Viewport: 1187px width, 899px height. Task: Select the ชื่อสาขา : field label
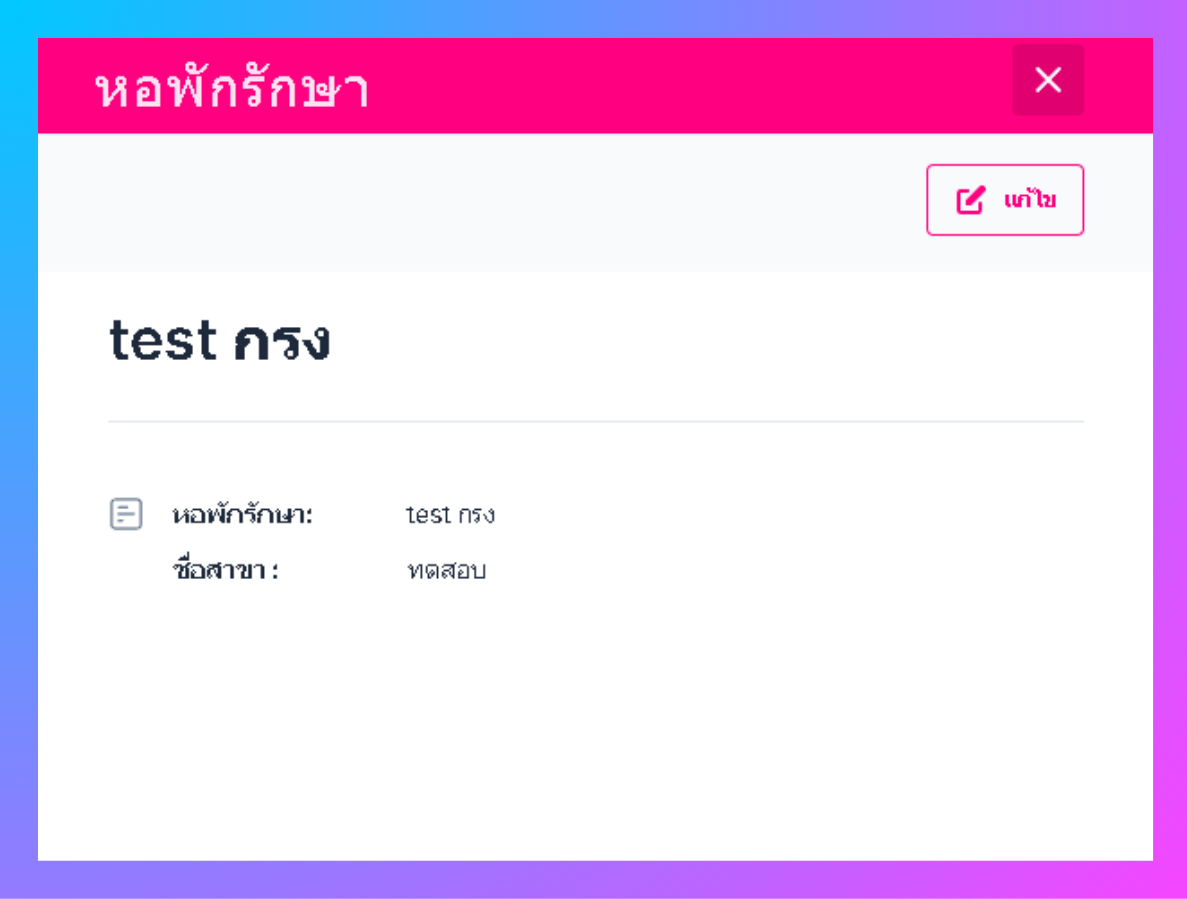[225, 571]
